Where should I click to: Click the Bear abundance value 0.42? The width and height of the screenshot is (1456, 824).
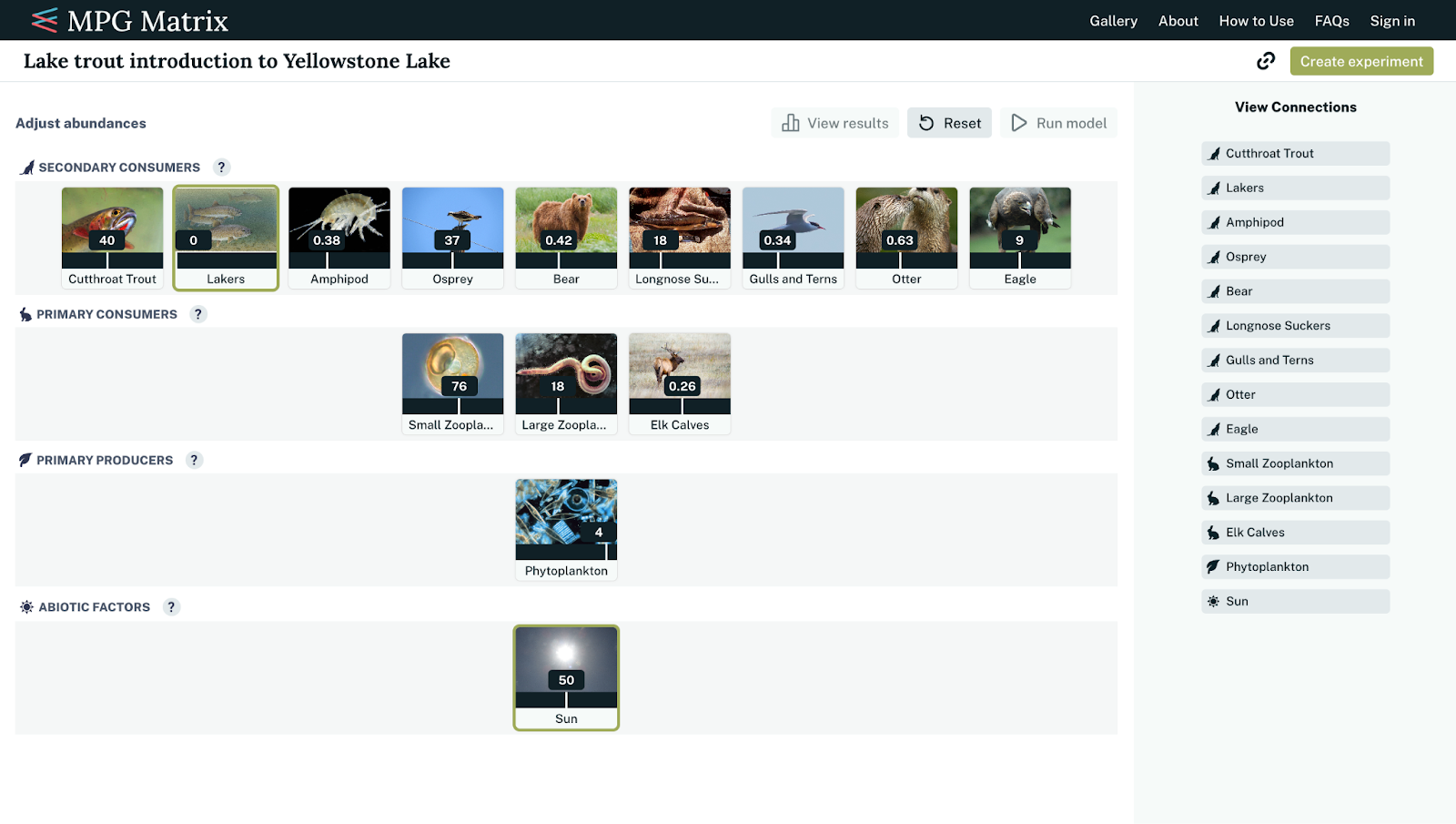pos(559,240)
